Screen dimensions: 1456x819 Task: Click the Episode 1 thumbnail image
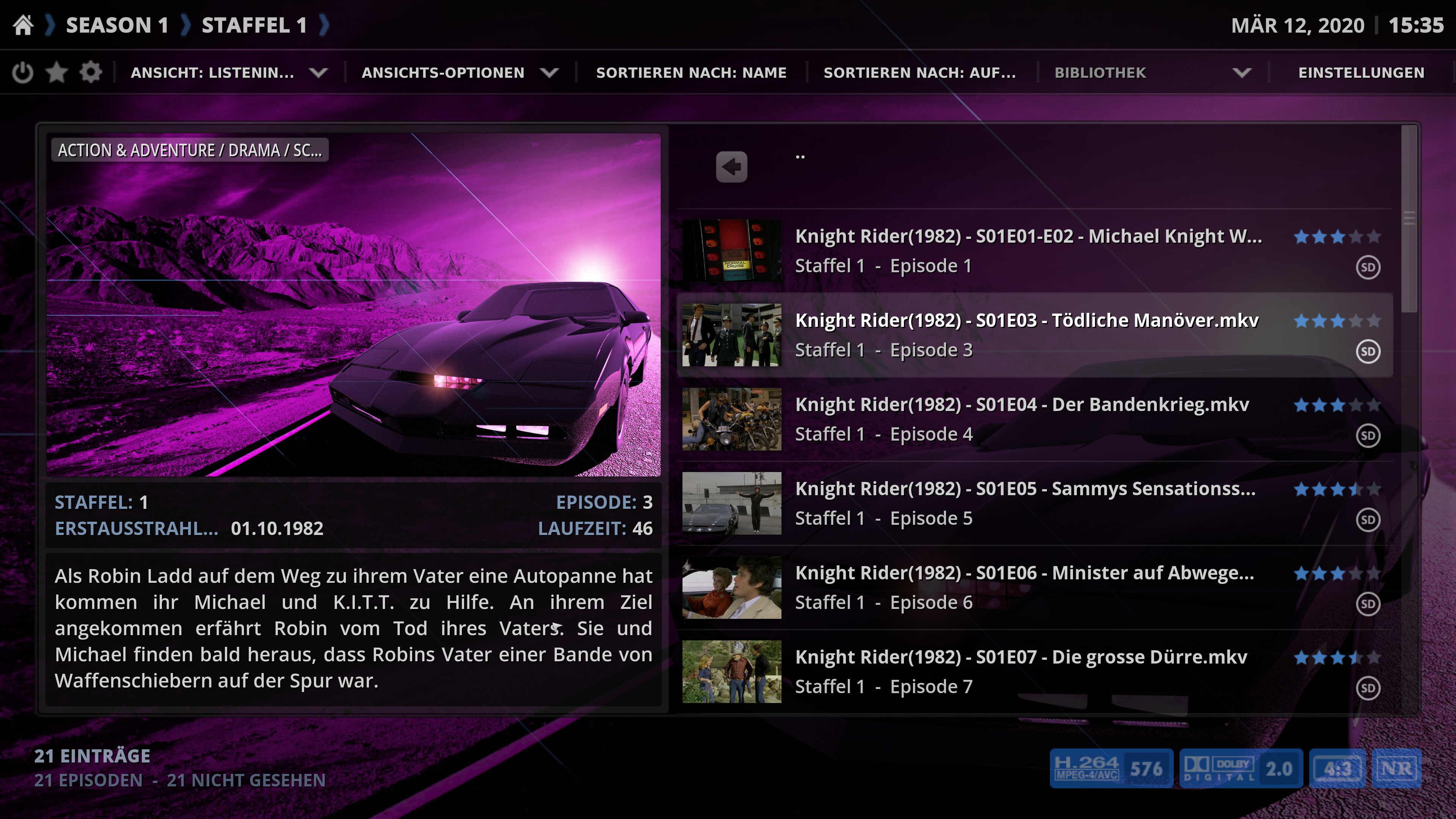(x=731, y=251)
